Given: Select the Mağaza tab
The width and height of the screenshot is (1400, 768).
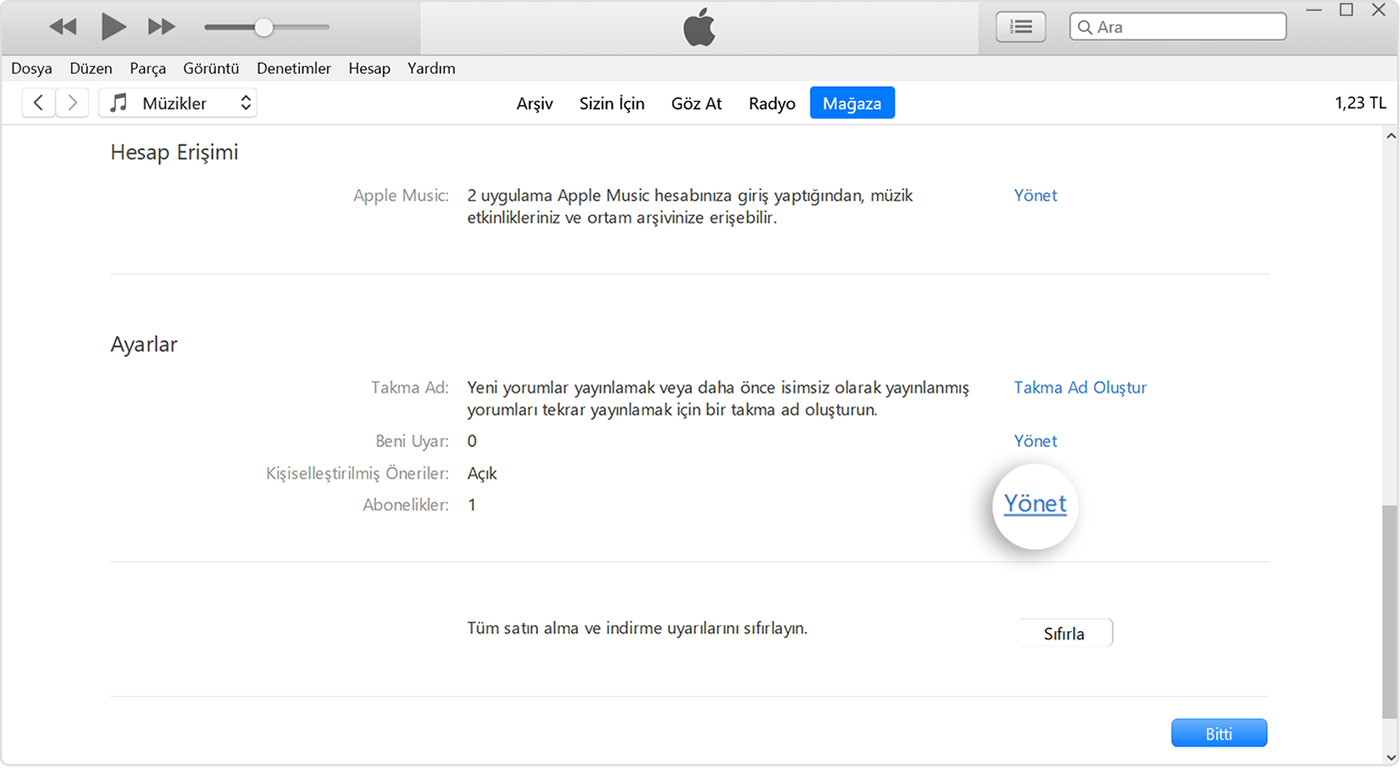Looking at the screenshot, I should (852, 103).
